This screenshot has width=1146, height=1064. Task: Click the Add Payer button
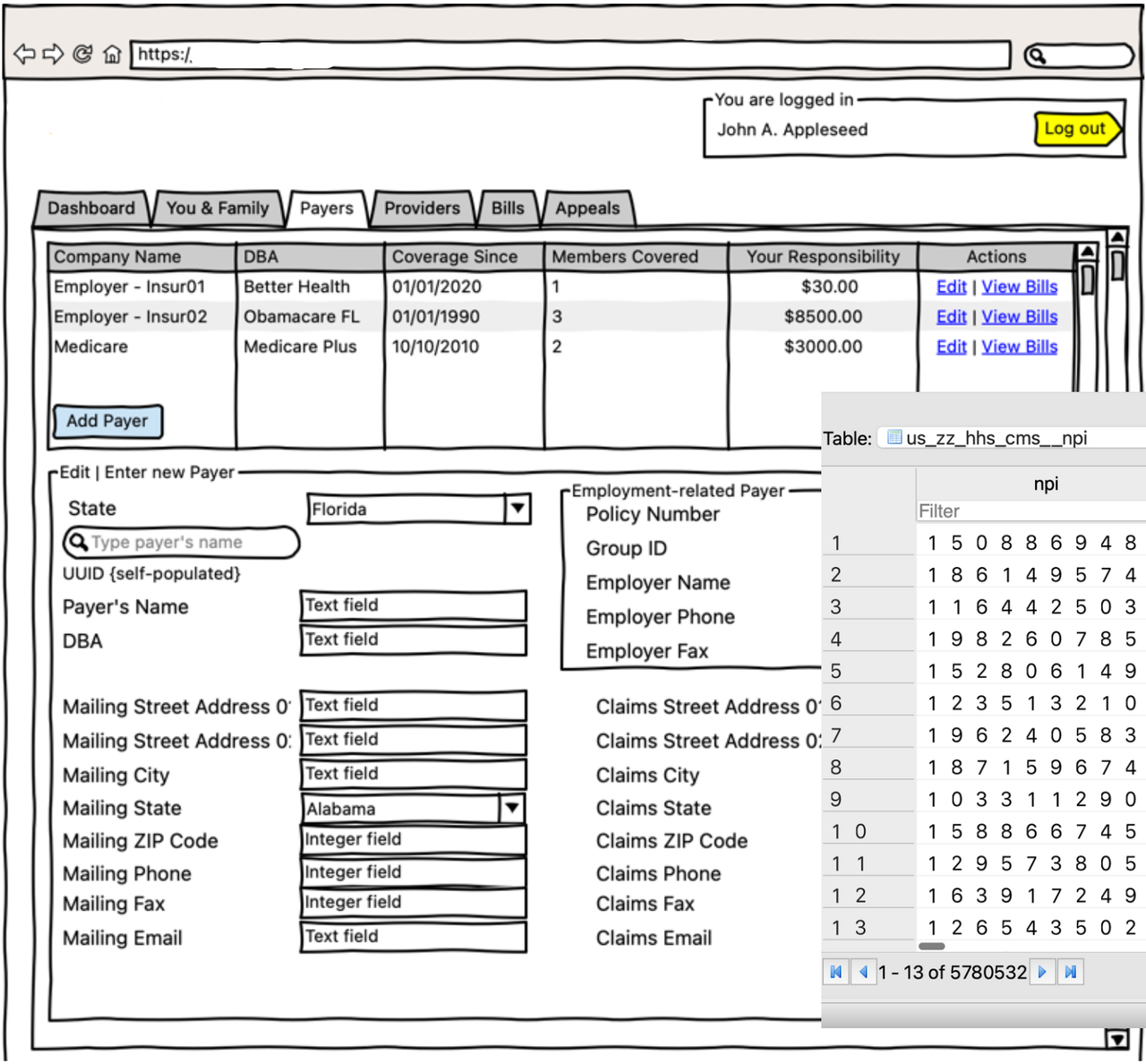[107, 421]
